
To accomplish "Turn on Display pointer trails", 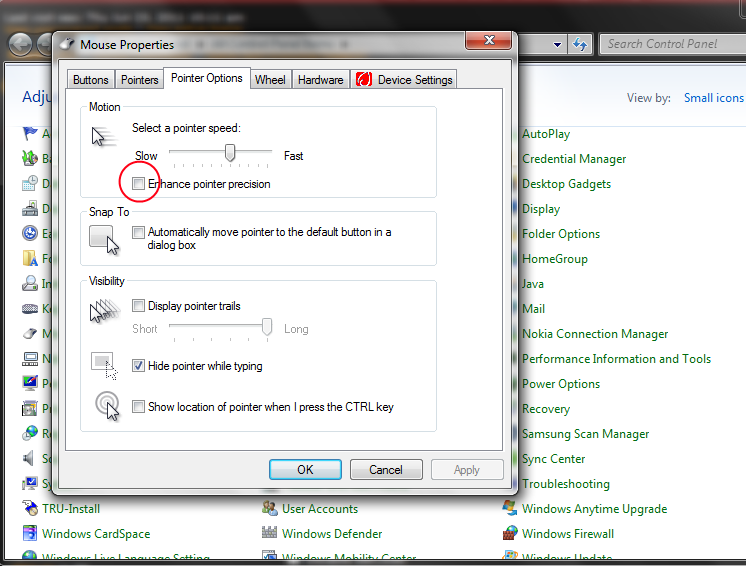I will tap(139, 306).
